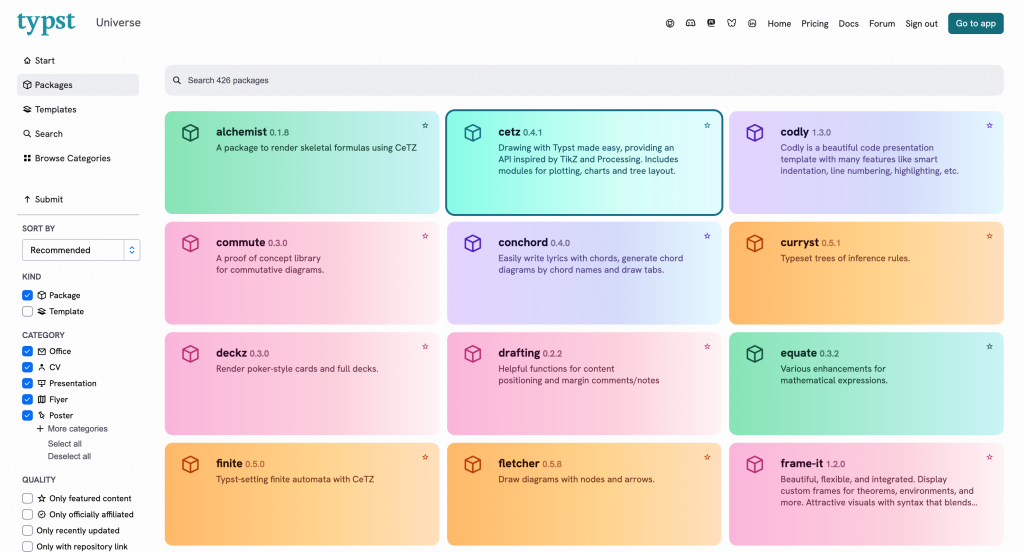Click the typst logo
The width and height of the screenshot is (1024, 552).
pos(46,23)
